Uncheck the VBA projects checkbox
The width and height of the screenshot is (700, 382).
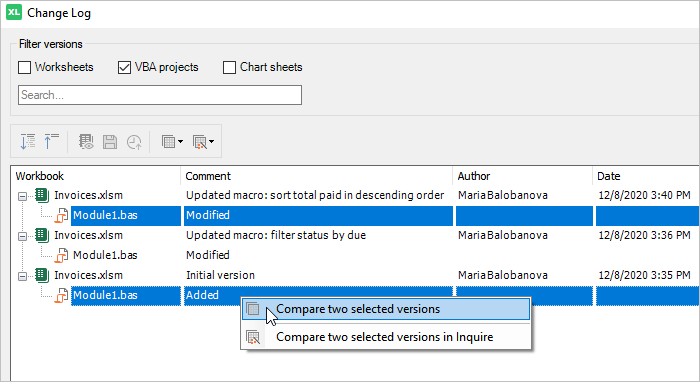click(x=124, y=67)
